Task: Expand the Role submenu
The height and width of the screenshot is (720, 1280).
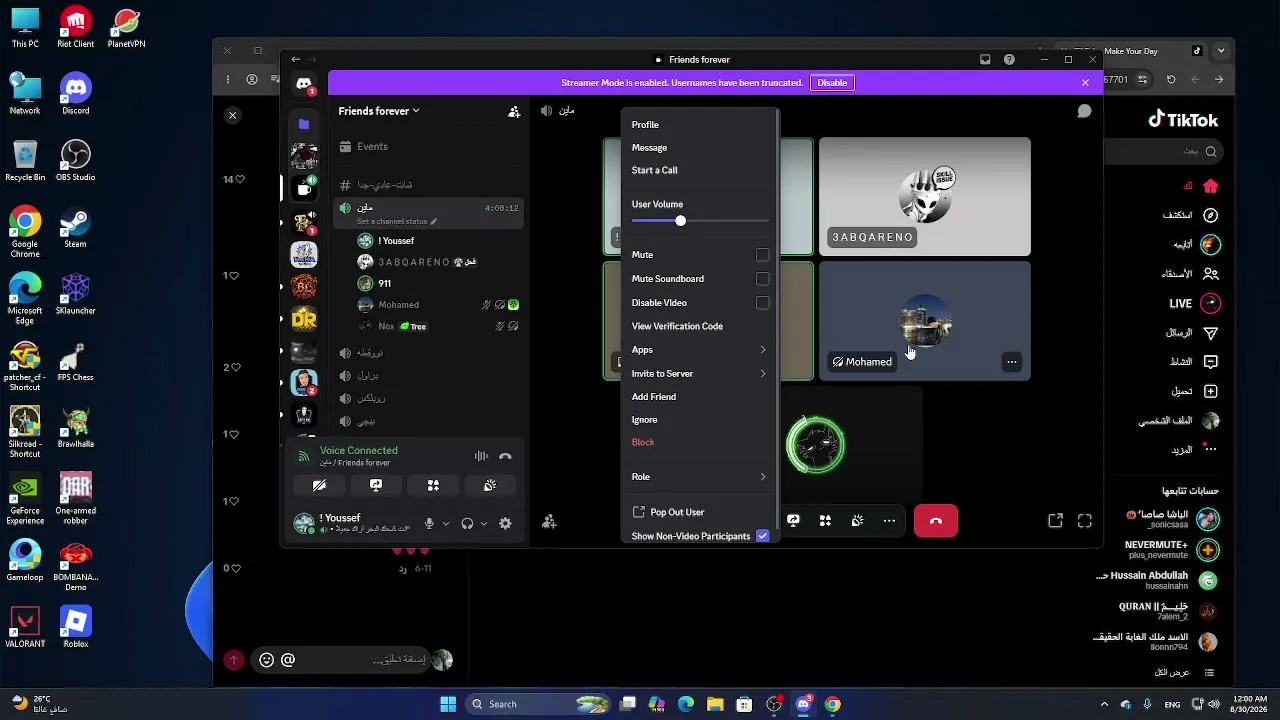Action: (699, 477)
